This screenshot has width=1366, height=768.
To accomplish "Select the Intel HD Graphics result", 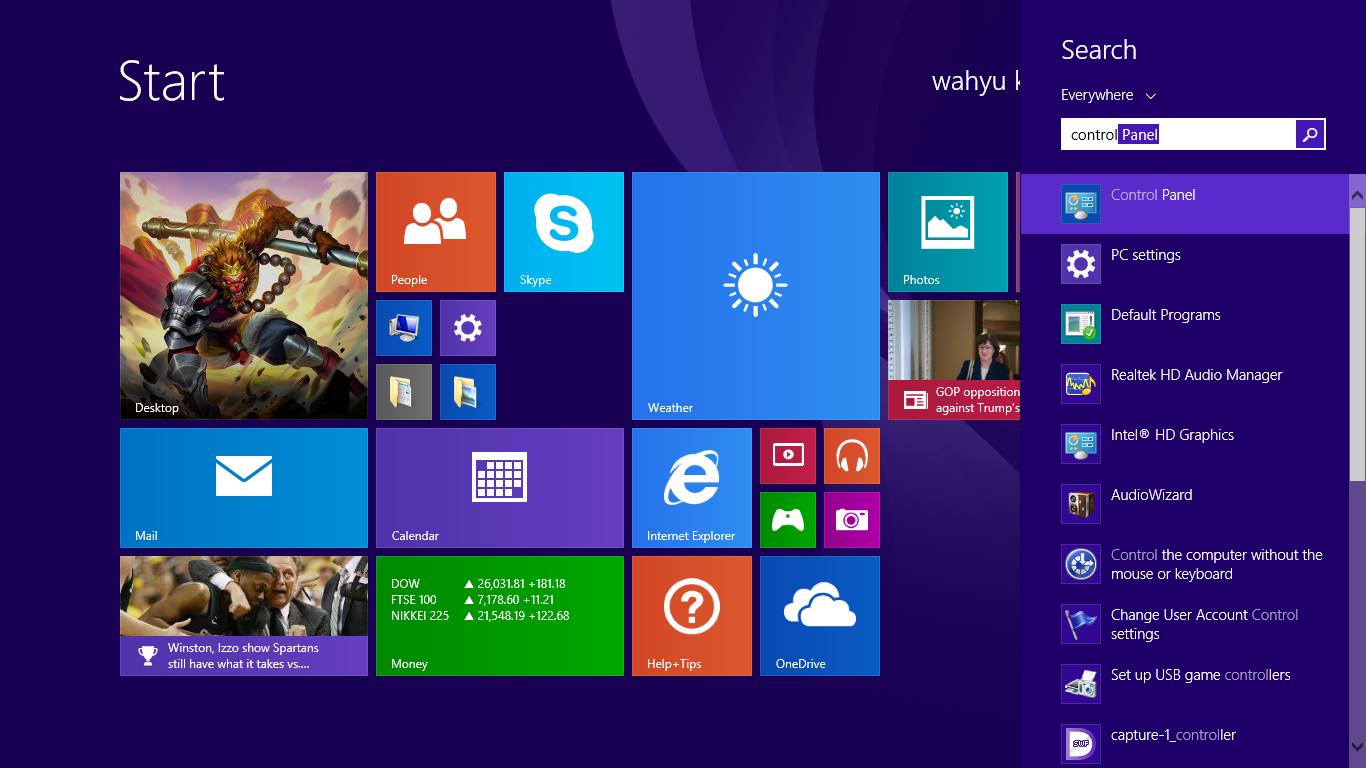I will pyautogui.click(x=1185, y=444).
